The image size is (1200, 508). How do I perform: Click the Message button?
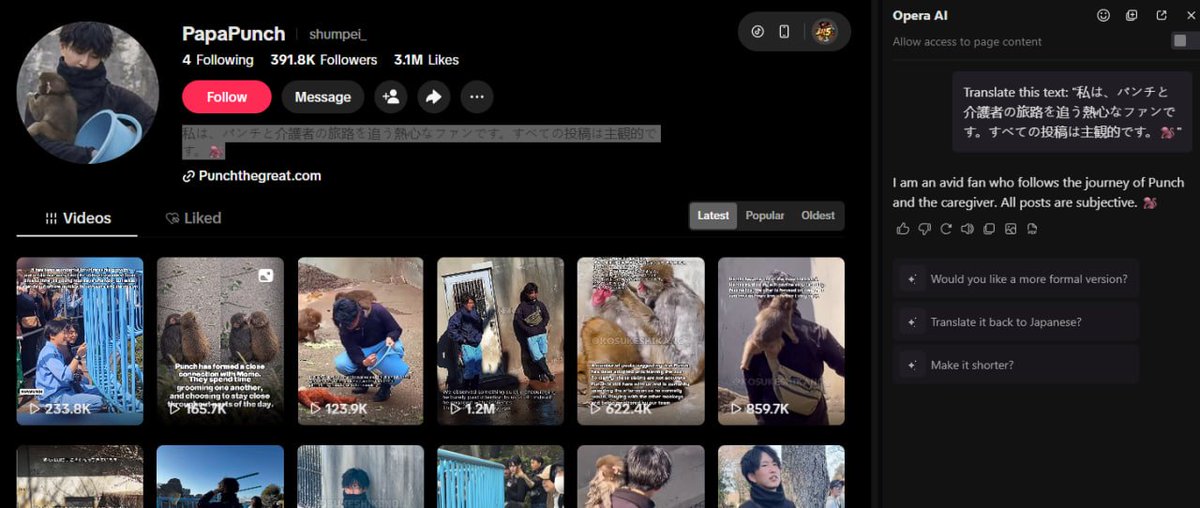[x=323, y=97]
